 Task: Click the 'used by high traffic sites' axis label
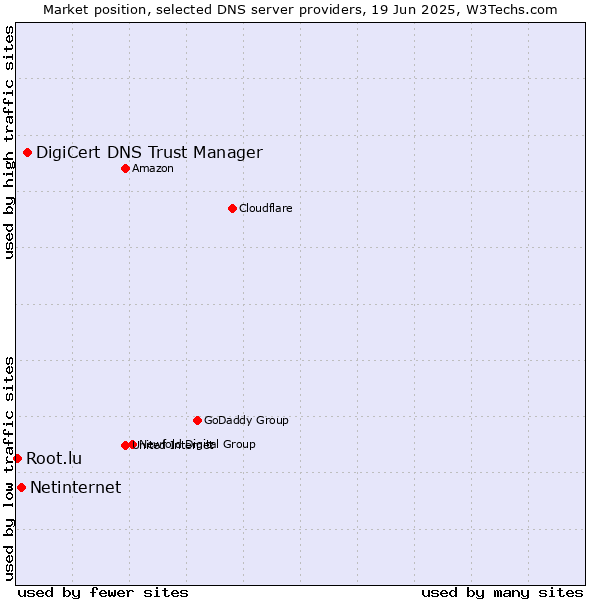tap(9, 142)
